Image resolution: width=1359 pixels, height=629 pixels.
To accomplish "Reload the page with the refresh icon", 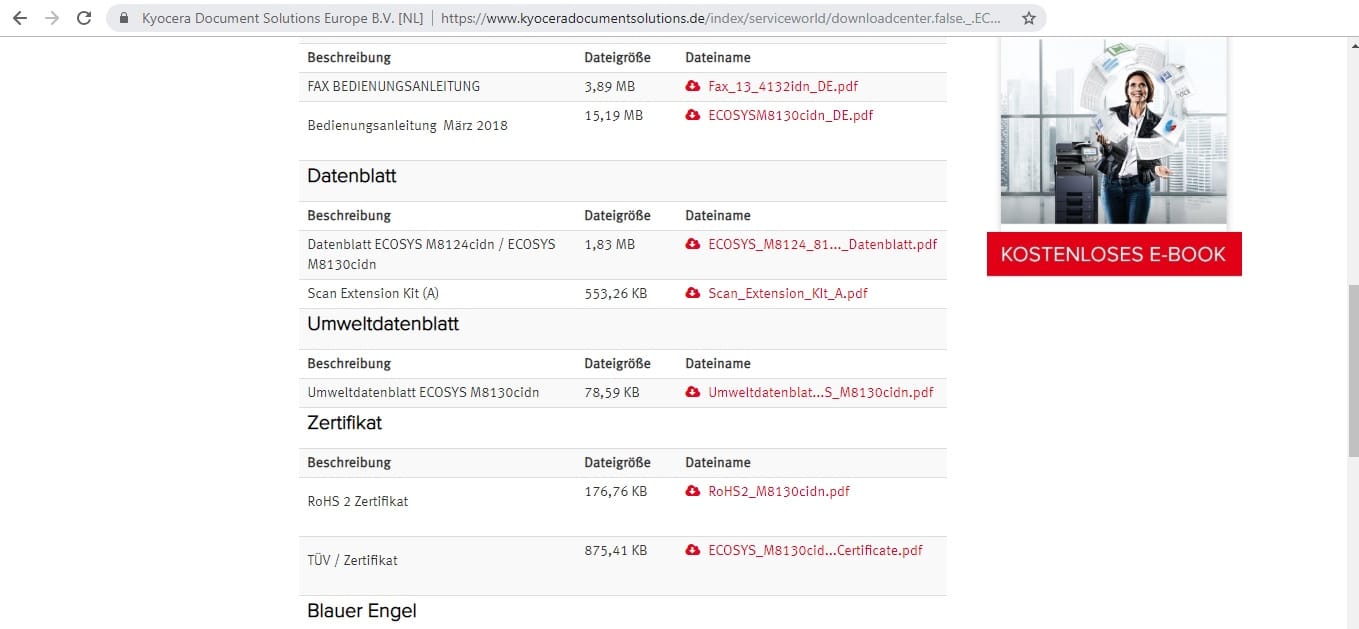I will coord(85,18).
